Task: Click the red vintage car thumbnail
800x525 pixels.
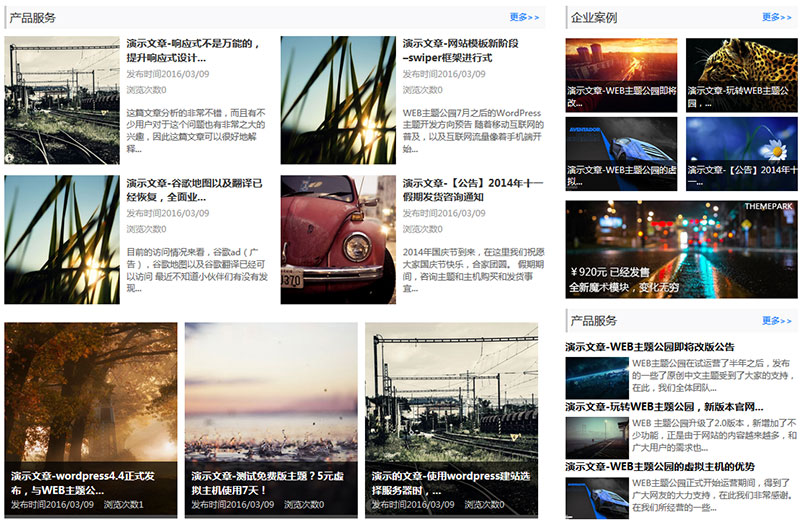Action: 338,240
